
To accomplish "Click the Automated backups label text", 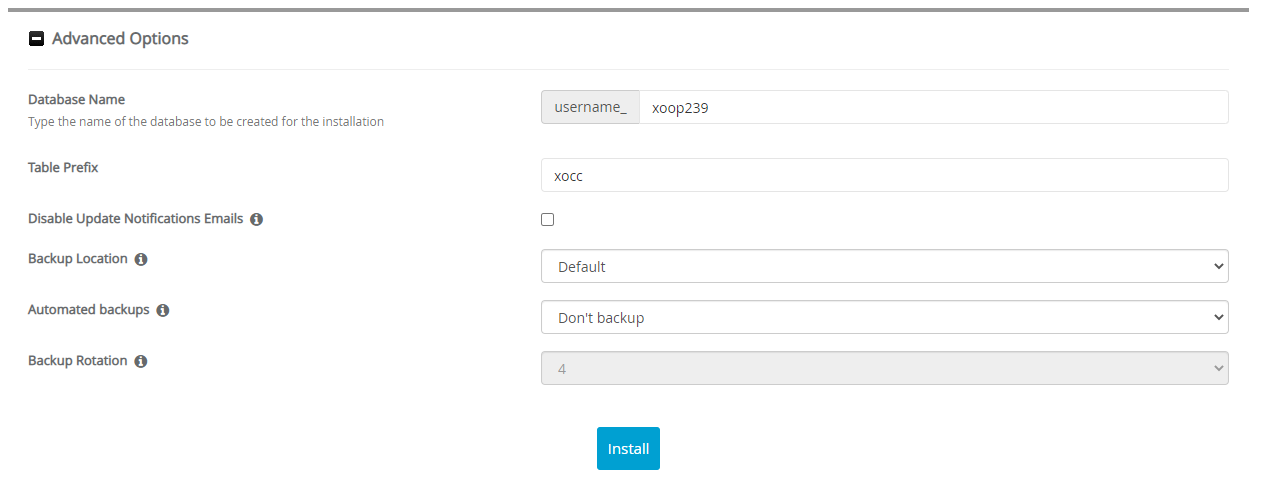I will [89, 310].
